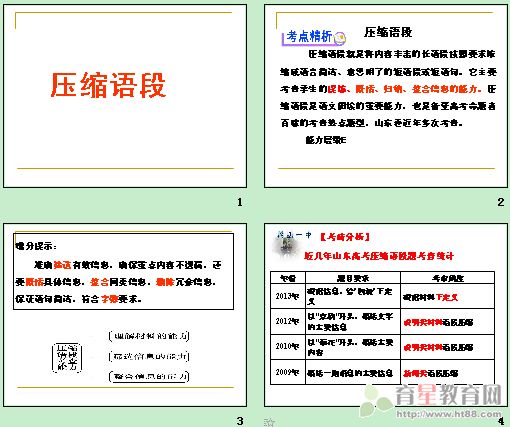Screen dimensions: 510x427
Task: Select the slide 1 title thumbnail
Action: 125,96
